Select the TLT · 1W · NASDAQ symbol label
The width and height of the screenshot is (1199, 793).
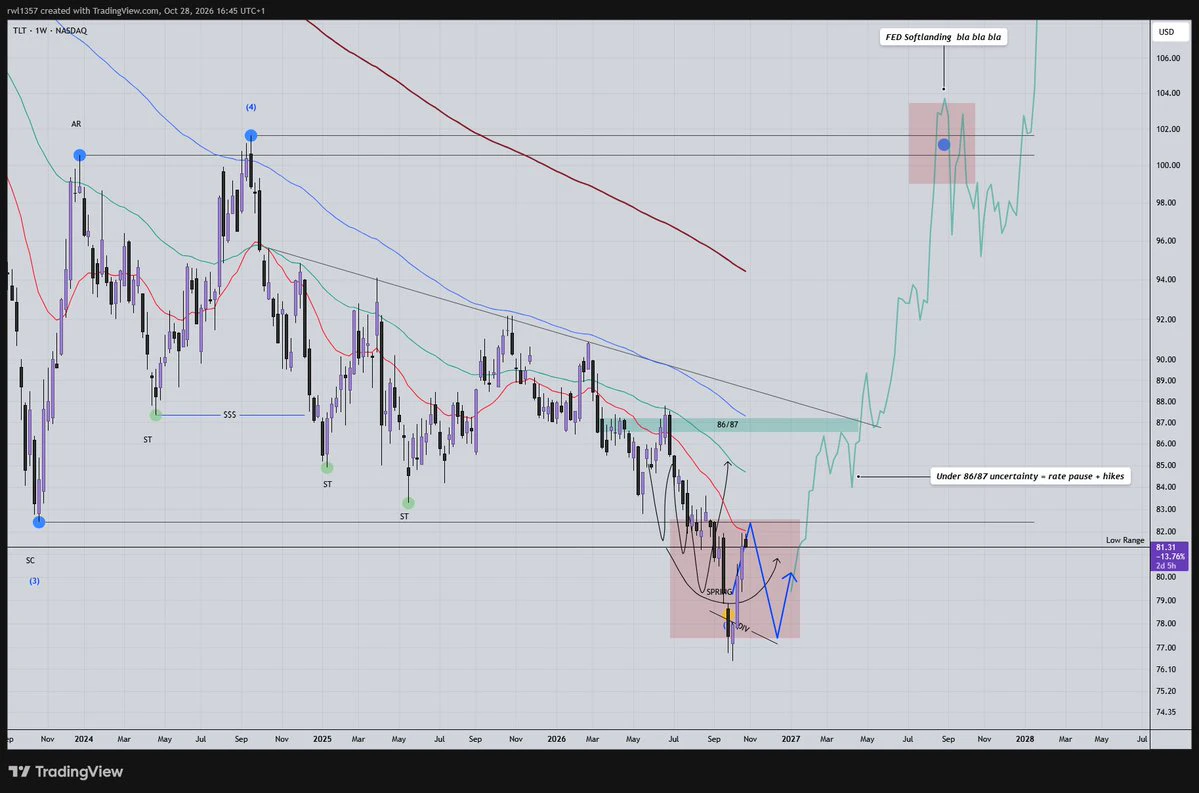[x=50, y=31]
